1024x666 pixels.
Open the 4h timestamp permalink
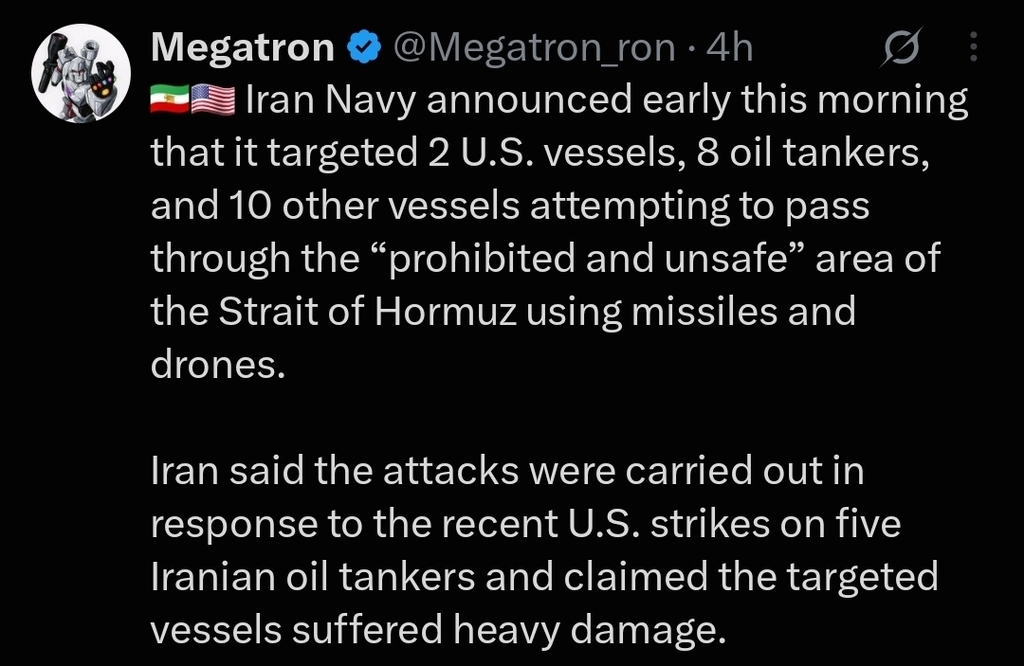(x=729, y=48)
